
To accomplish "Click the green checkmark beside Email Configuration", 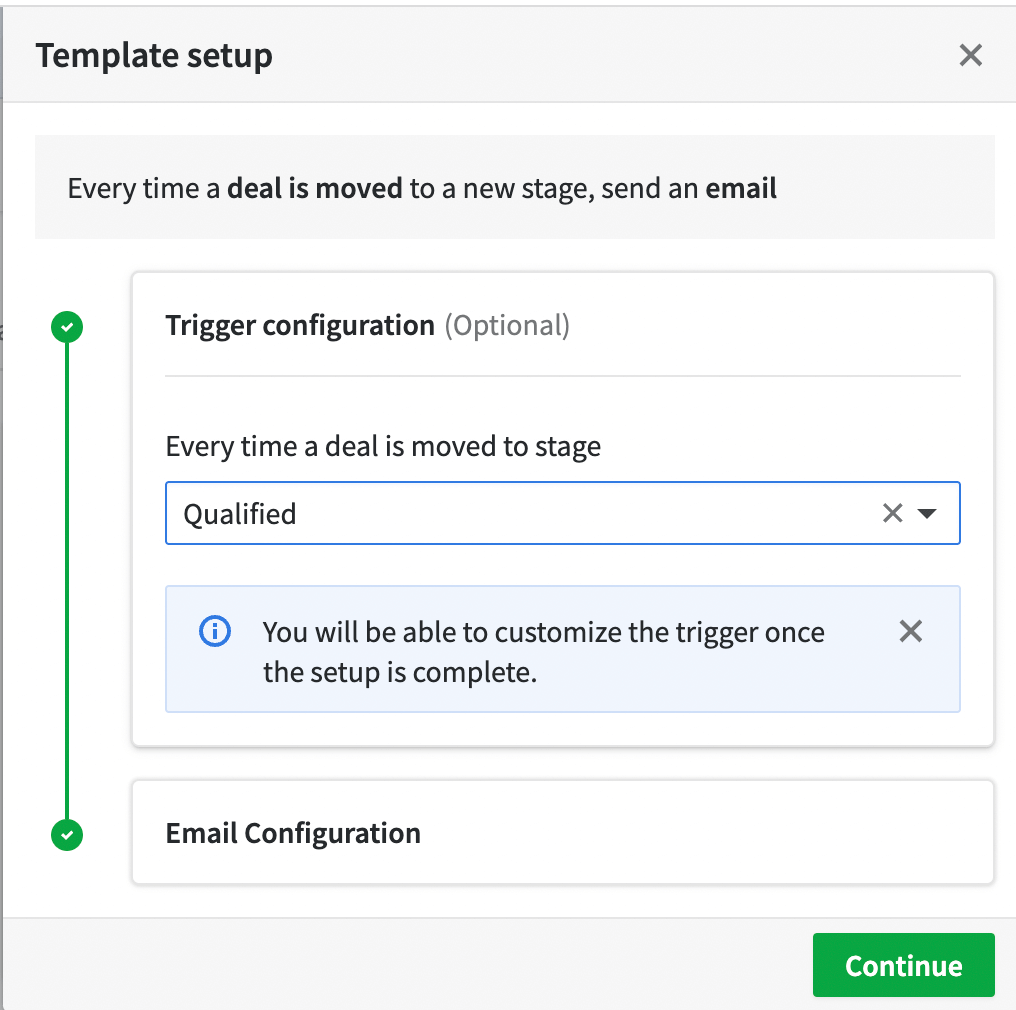I will [67, 834].
